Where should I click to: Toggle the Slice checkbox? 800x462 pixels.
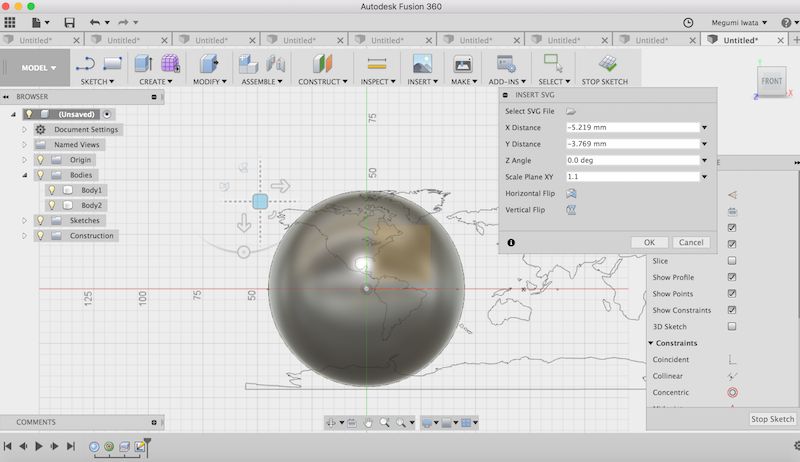732,261
